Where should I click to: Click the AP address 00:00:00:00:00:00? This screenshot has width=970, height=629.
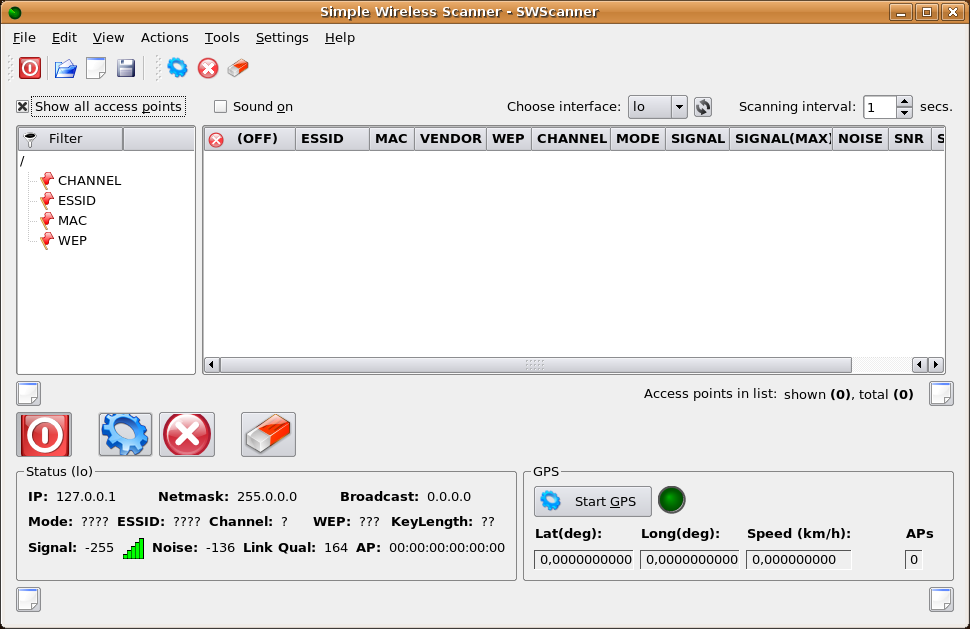(447, 548)
